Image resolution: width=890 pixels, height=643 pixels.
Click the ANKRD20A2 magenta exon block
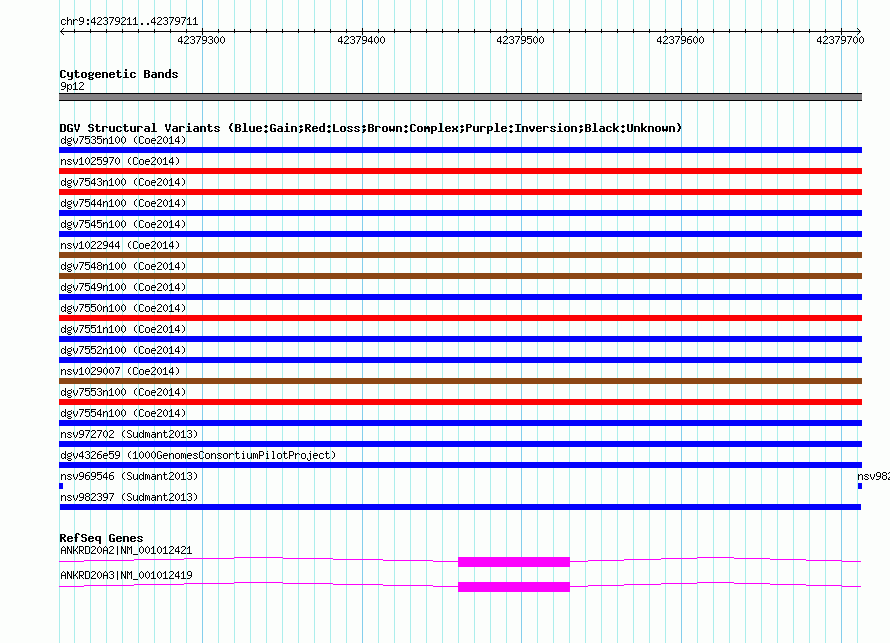[x=513, y=562]
